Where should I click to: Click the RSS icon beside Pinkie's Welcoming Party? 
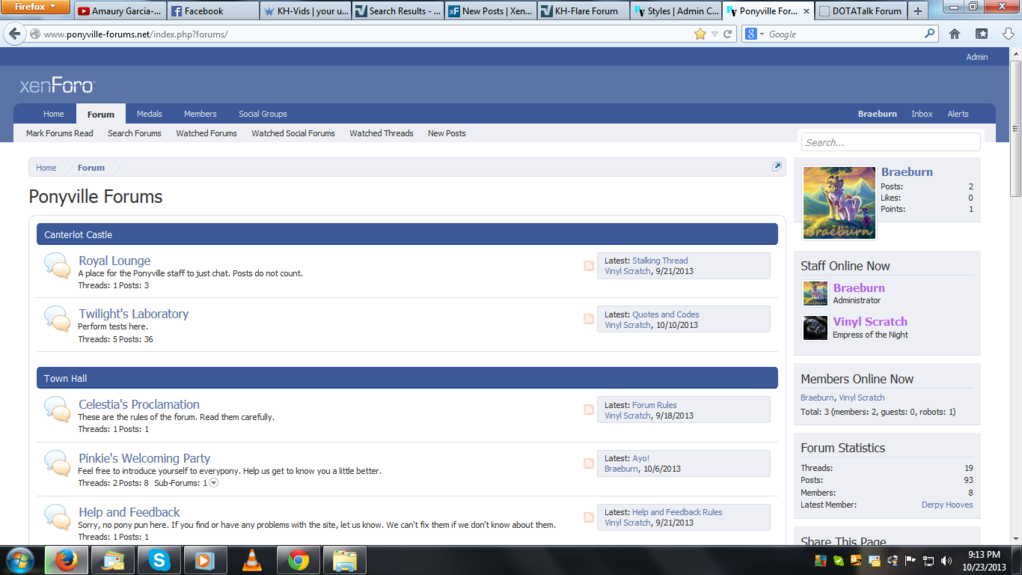pyautogui.click(x=588, y=464)
